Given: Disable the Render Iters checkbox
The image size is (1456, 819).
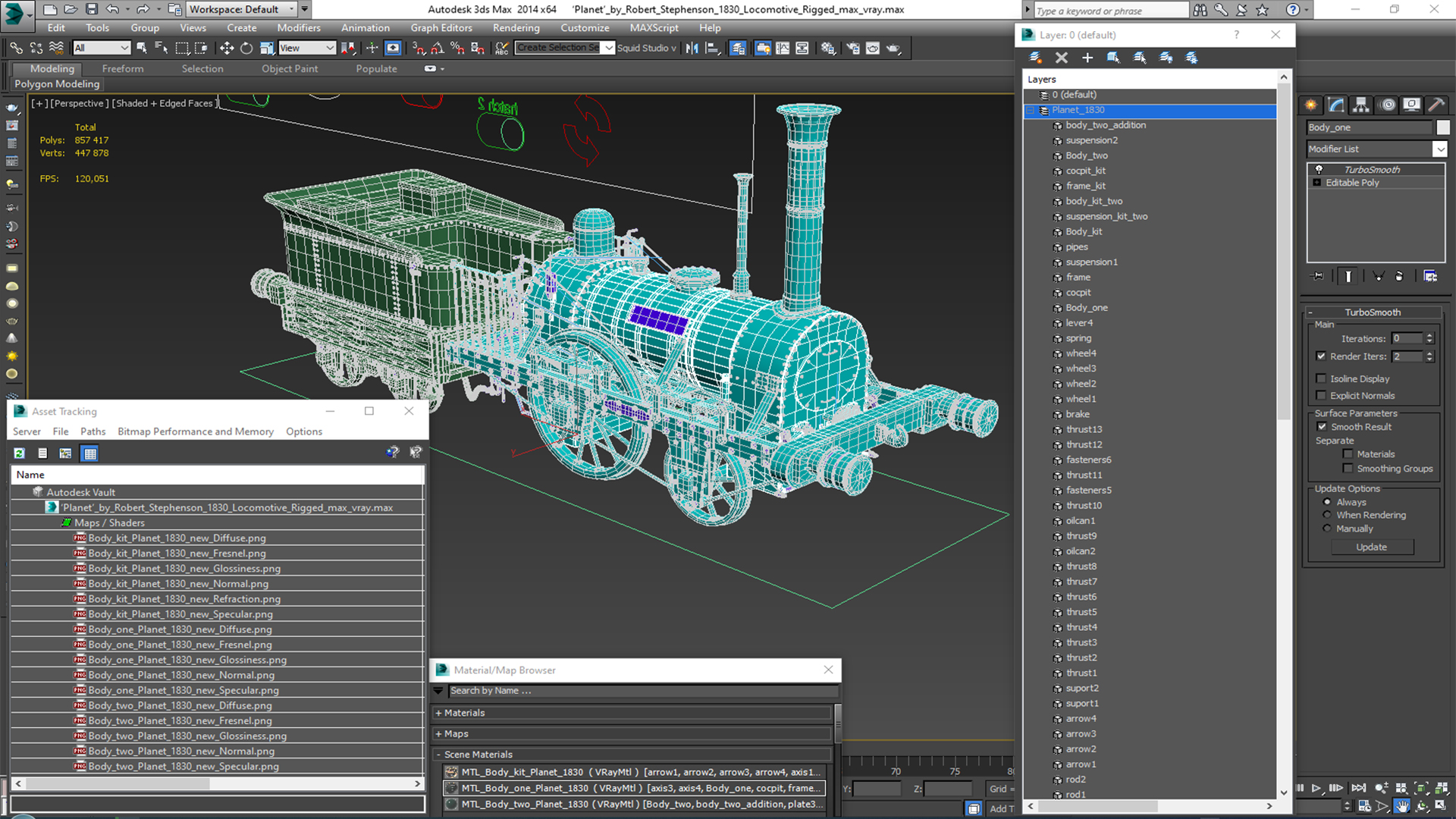Looking at the screenshot, I should [x=1321, y=356].
